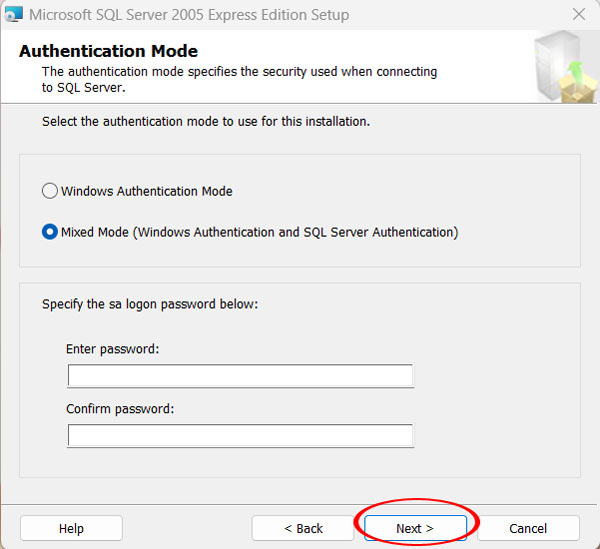Select the Windows Authentication Mode radio circle
The height and width of the screenshot is (549, 600).
(x=50, y=191)
